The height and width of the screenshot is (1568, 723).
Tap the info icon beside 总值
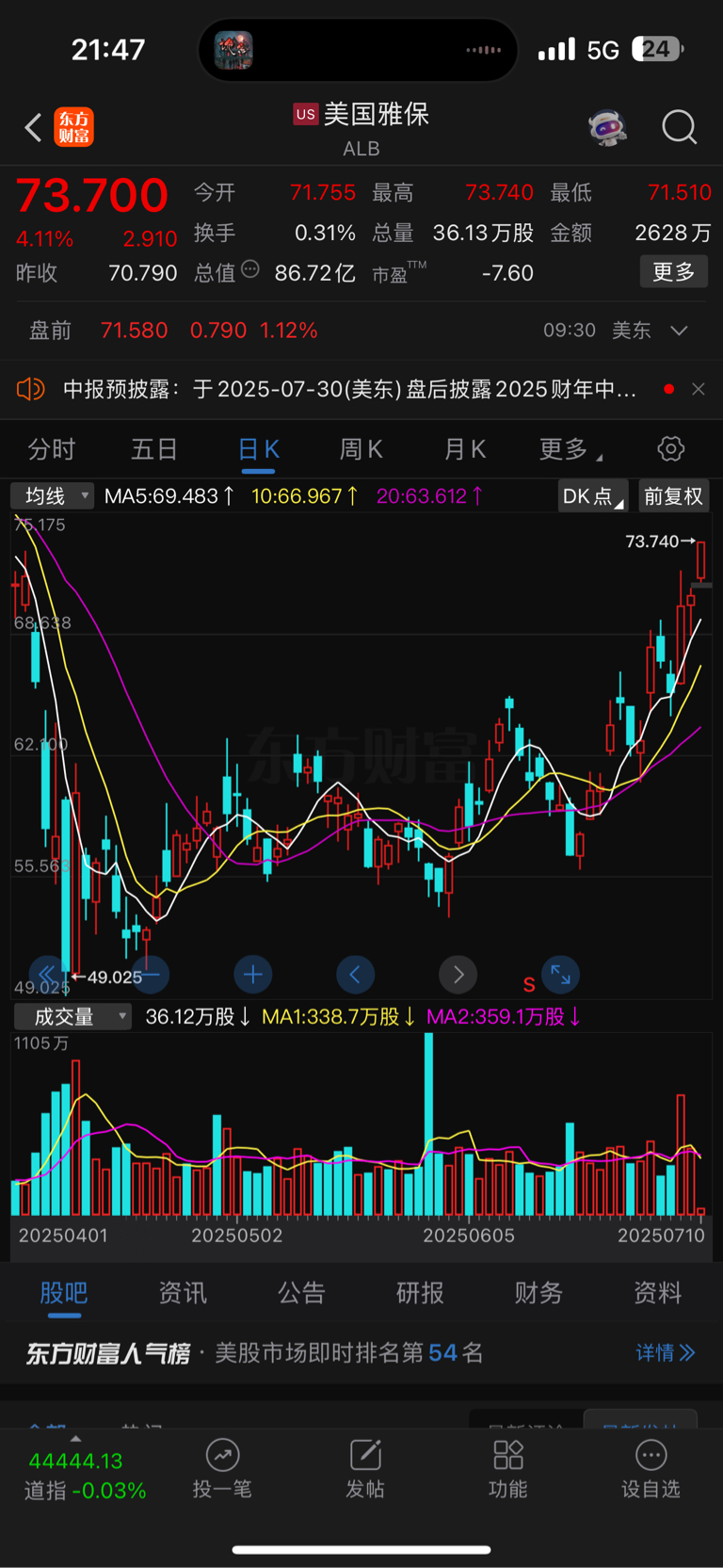point(250,269)
